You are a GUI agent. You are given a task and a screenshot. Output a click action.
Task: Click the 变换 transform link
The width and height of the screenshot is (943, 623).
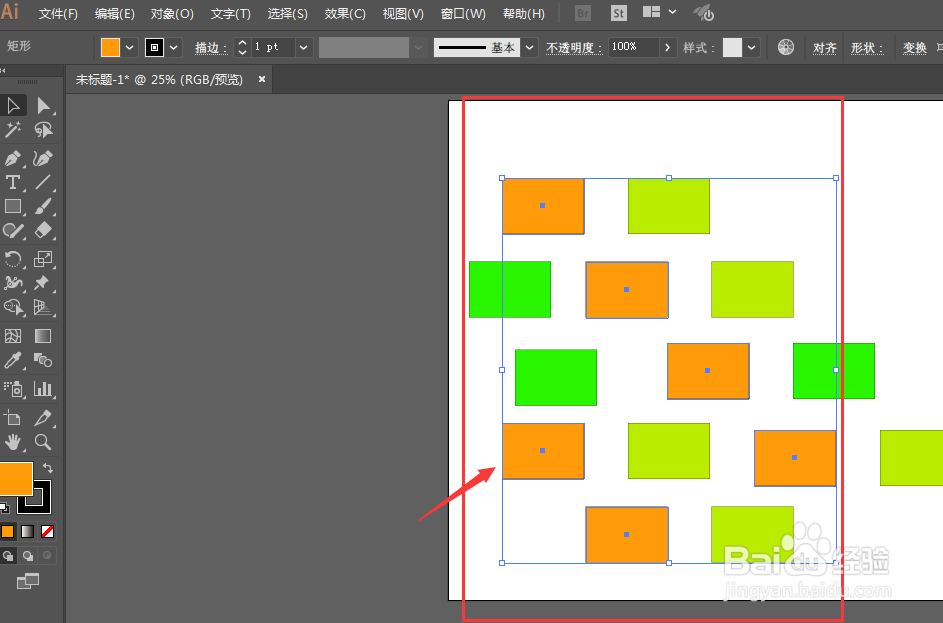(914, 48)
